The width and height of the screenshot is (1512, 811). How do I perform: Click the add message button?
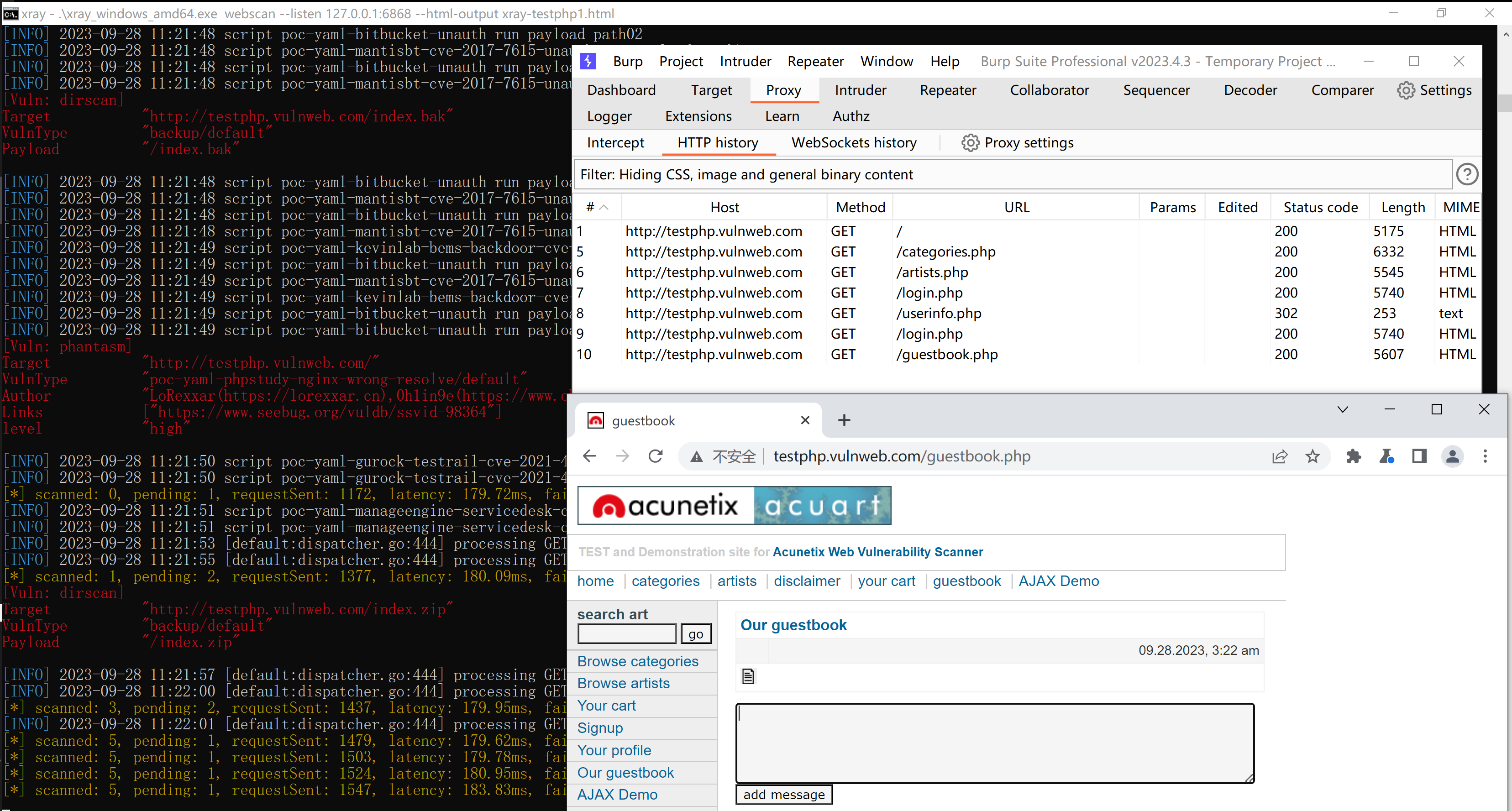coord(783,795)
